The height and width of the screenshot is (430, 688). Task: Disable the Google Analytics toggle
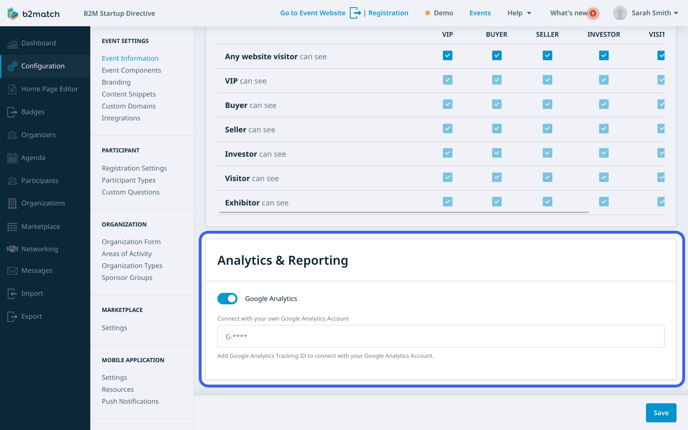pyautogui.click(x=227, y=298)
